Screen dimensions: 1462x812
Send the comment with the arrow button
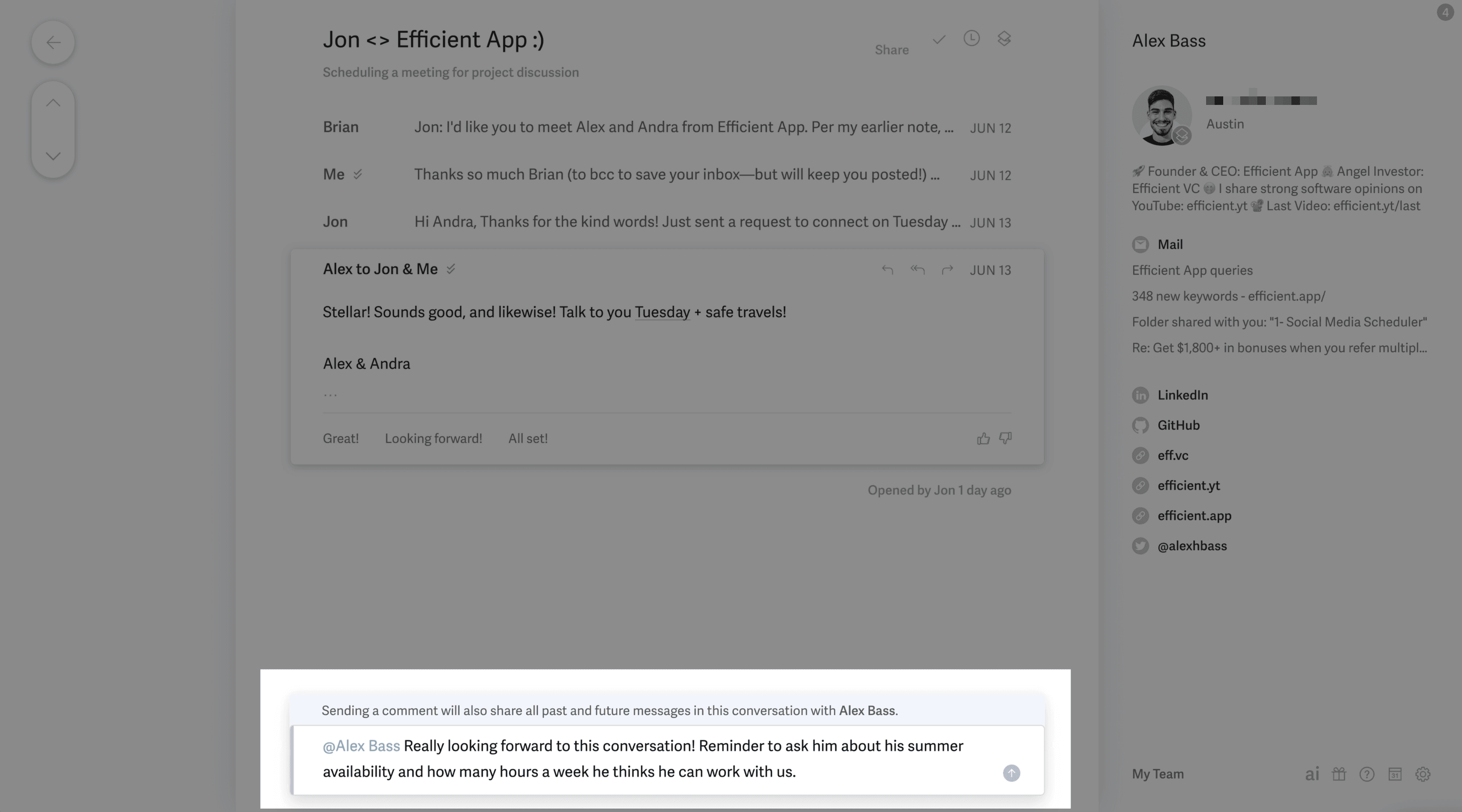[x=1011, y=773]
